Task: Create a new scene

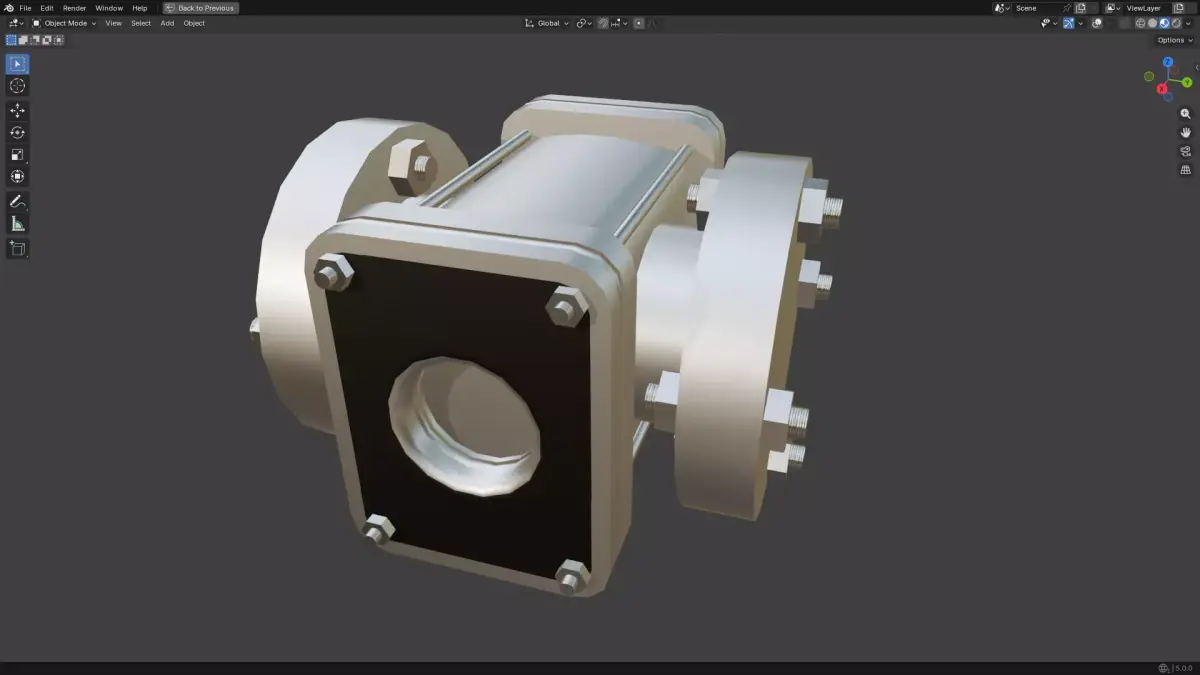Action: click(x=1081, y=8)
